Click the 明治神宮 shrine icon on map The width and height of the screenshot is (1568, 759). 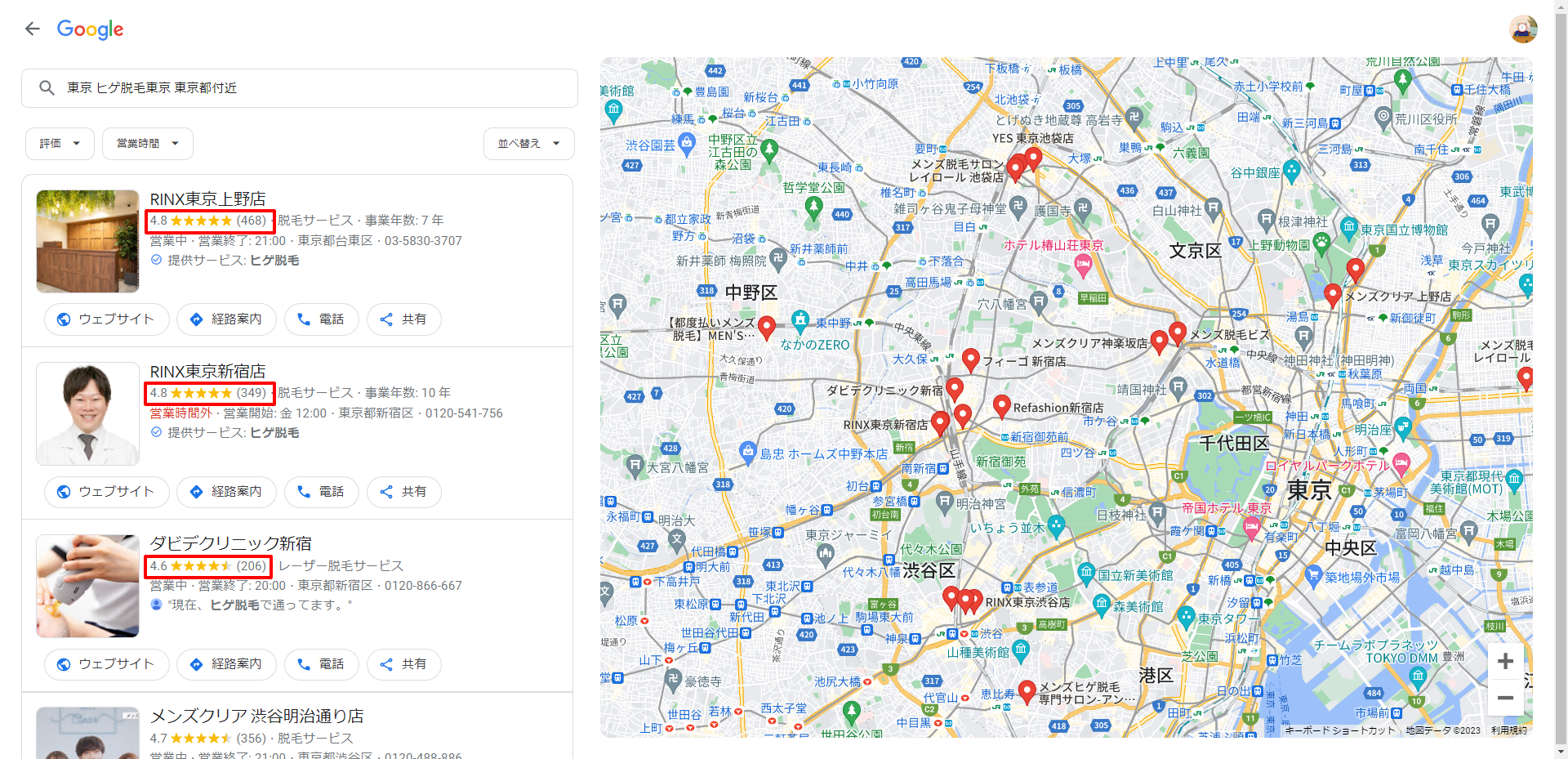coord(945,502)
